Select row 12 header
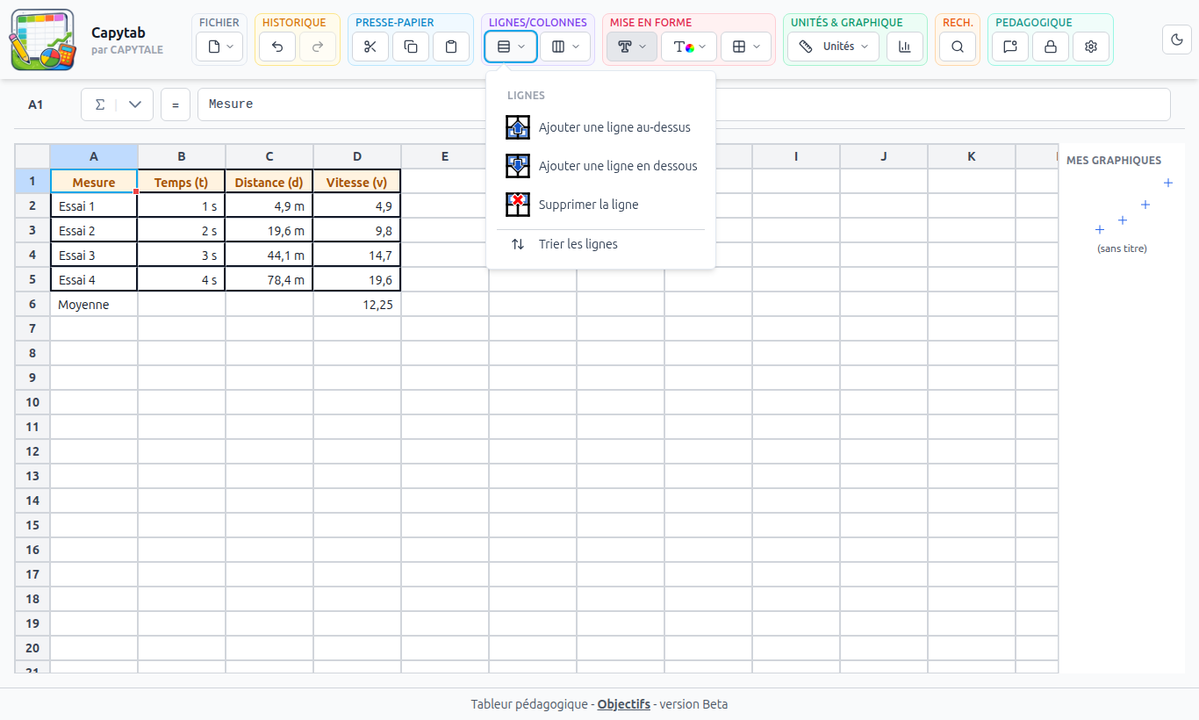This screenshot has width=1199, height=720. (x=32, y=451)
